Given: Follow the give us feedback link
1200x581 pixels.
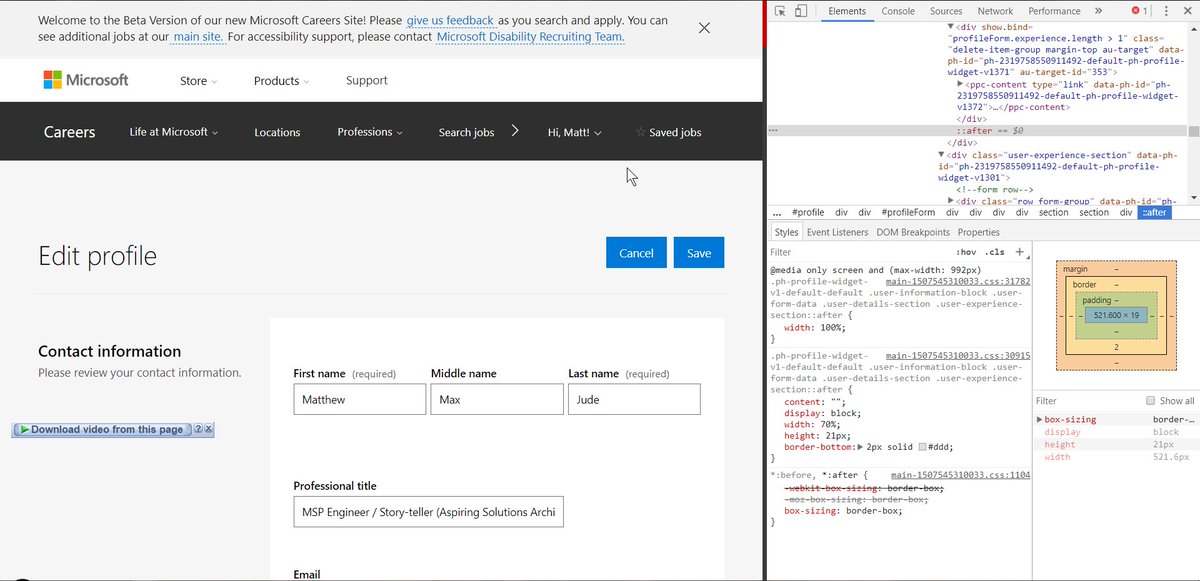Looking at the screenshot, I should pos(450,20).
